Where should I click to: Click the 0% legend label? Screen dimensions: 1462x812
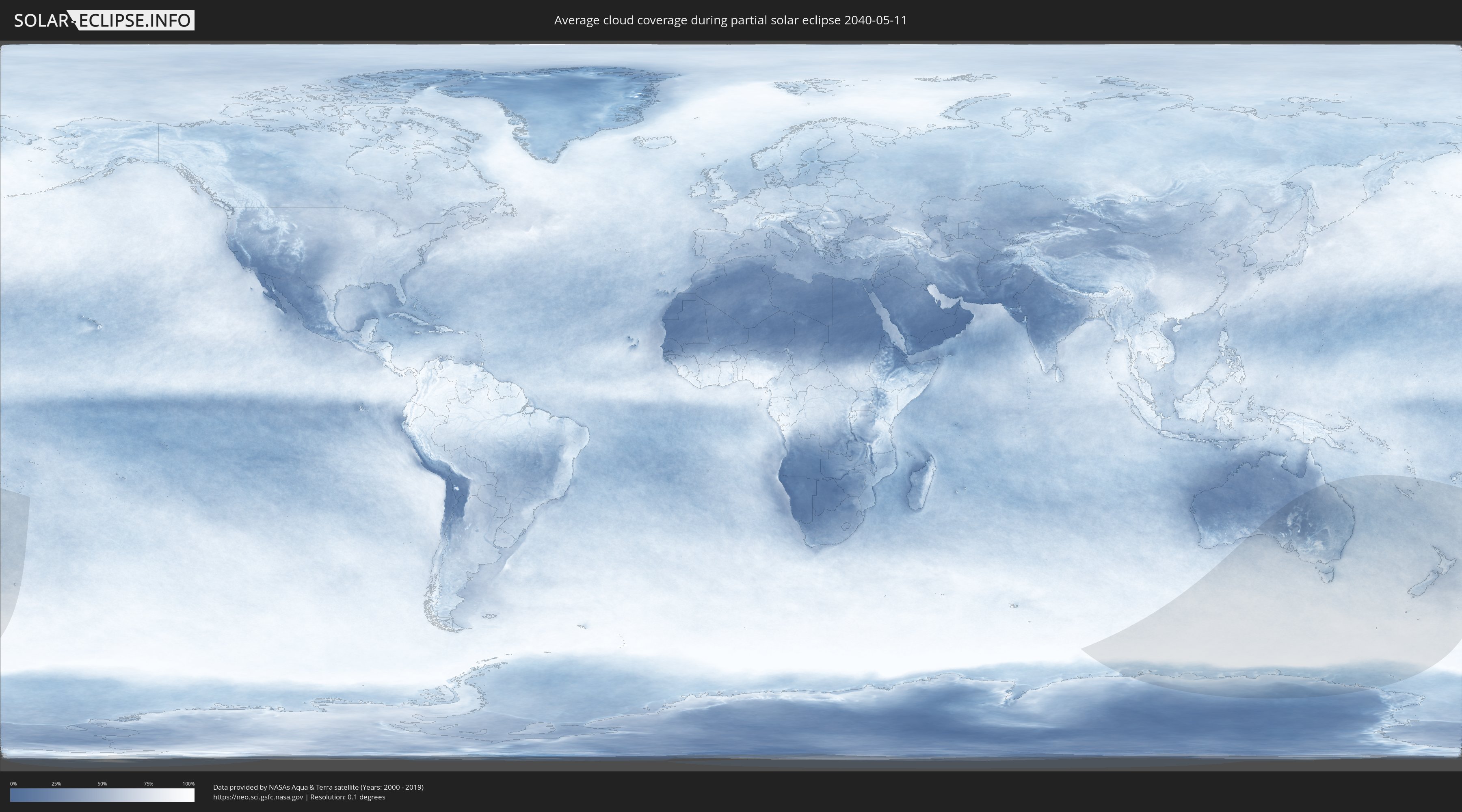pos(13,784)
